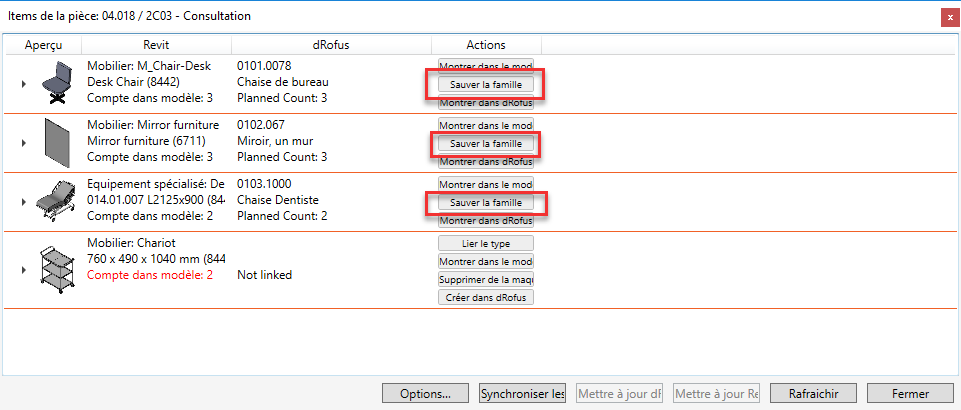Click the mirror furniture preview thumbnail

pos(55,141)
